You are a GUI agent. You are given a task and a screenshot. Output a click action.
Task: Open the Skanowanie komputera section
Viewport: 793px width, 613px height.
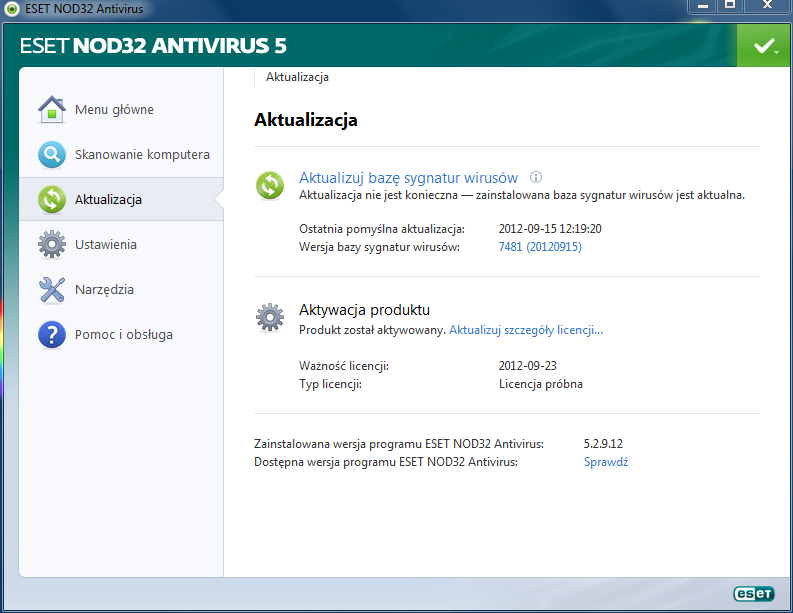(x=121, y=154)
